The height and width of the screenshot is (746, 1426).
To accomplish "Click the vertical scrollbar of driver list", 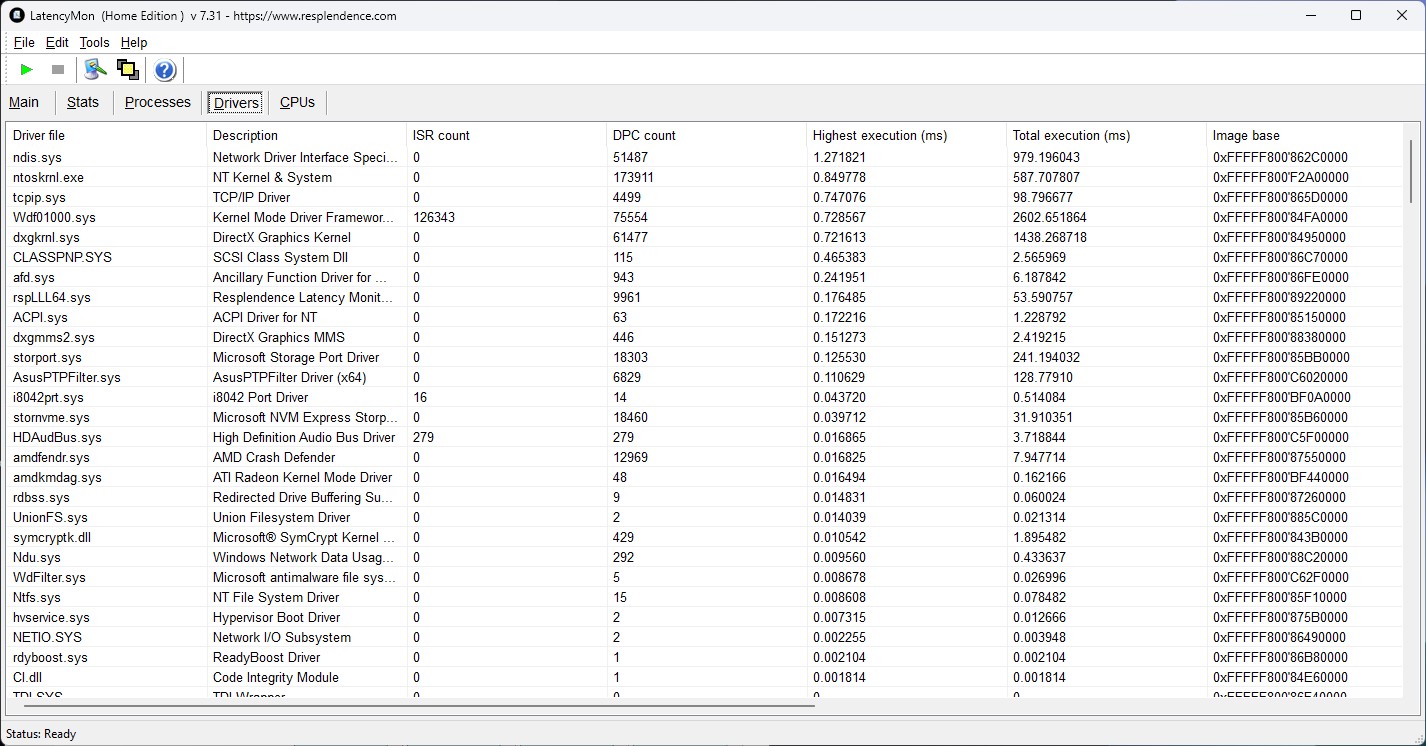I will [x=1410, y=172].
